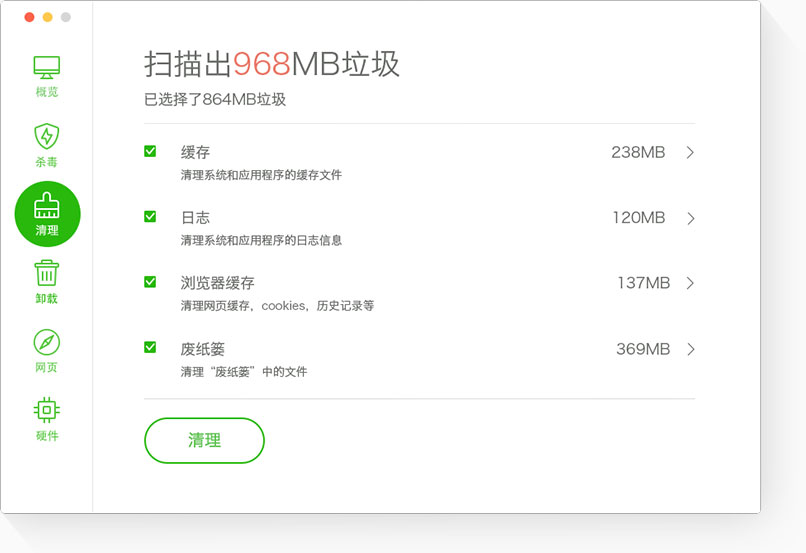
Task: Minimize window with yellow button
Action: coord(47,17)
